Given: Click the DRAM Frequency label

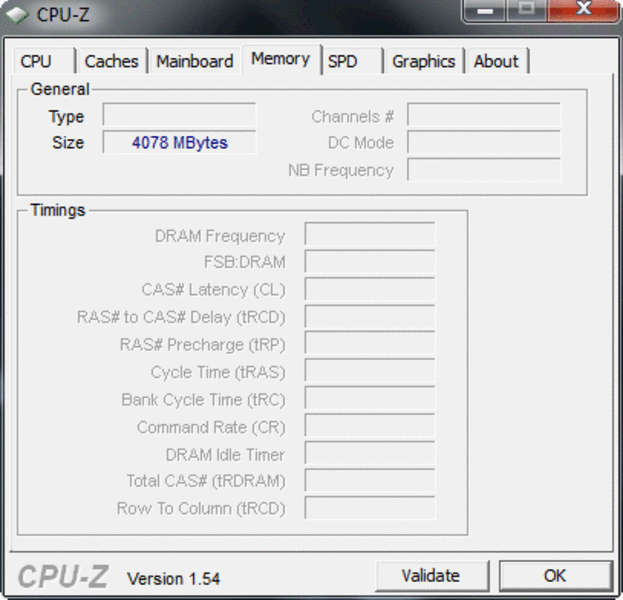Looking at the screenshot, I should [x=220, y=236].
